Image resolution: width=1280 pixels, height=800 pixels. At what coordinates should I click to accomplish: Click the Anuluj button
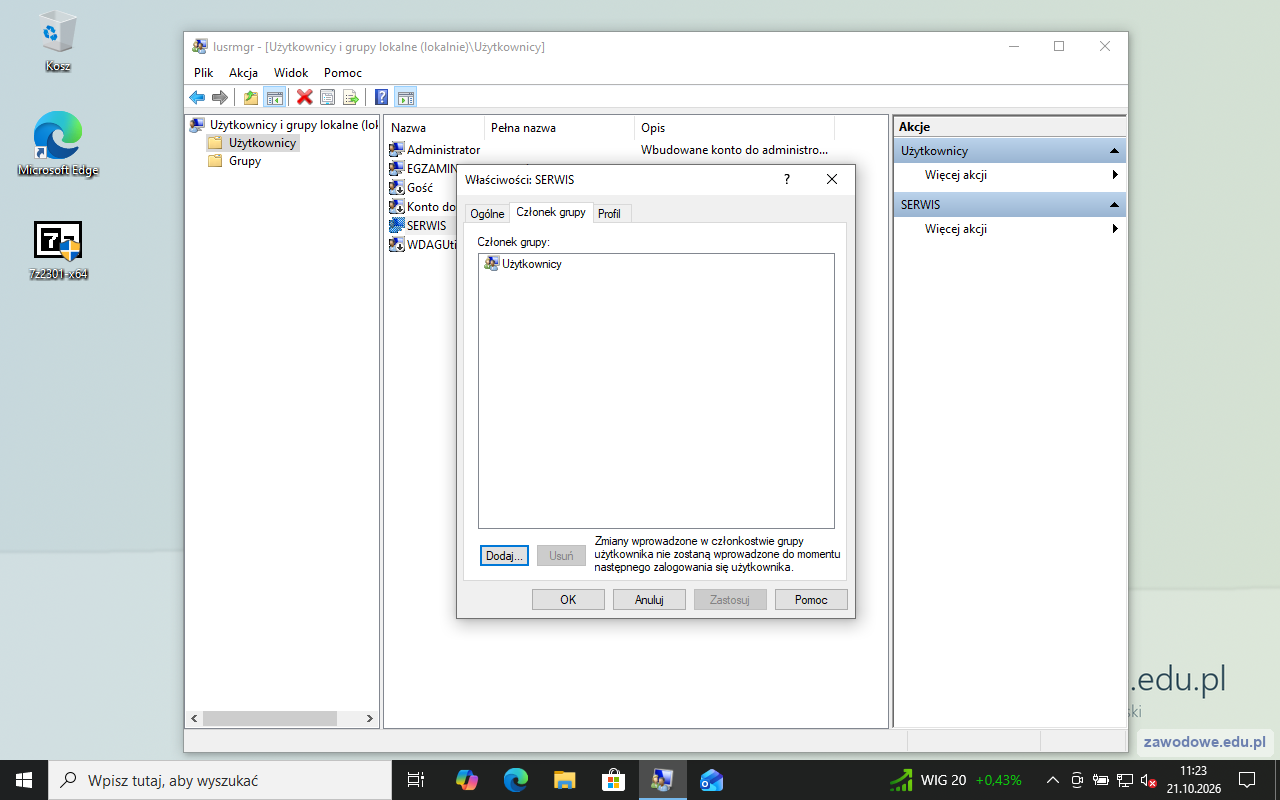click(x=649, y=600)
